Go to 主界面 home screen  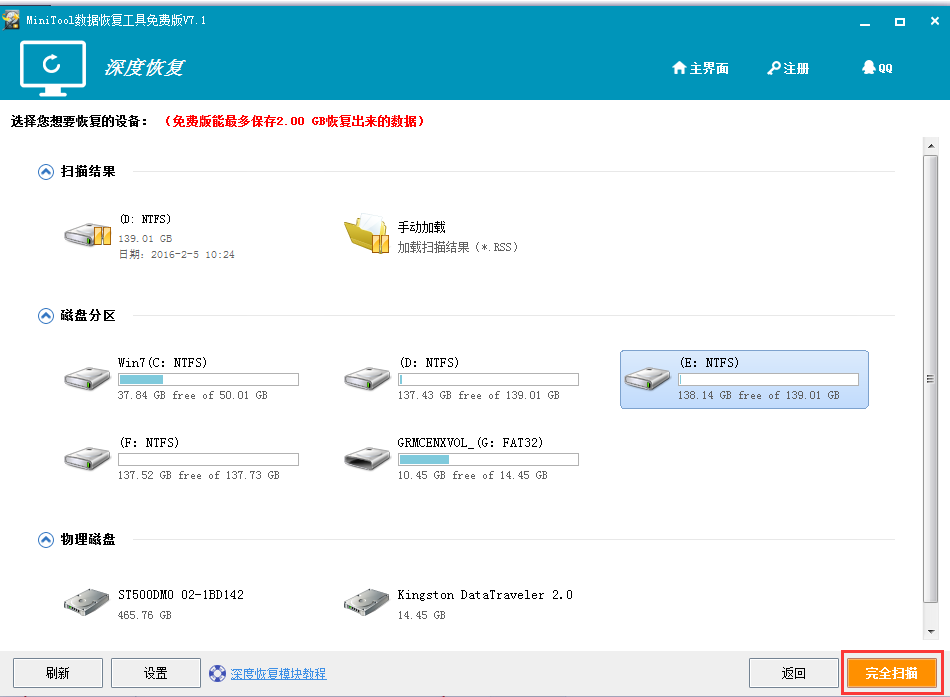[700, 68]
